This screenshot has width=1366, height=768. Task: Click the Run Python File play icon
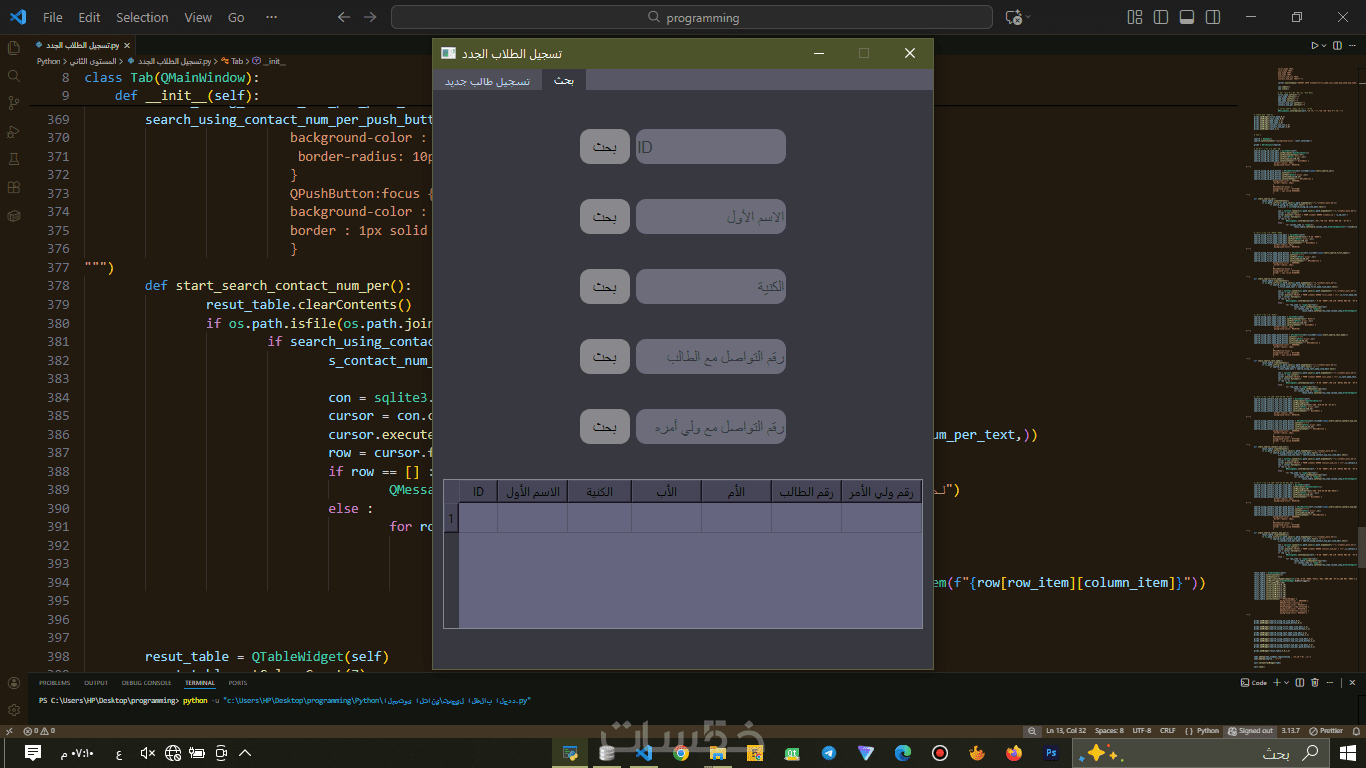(1314, 45)
